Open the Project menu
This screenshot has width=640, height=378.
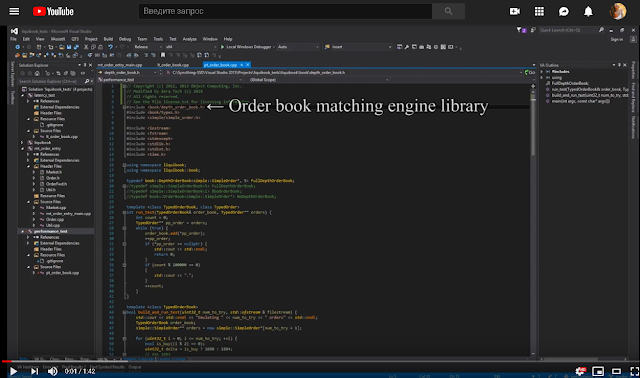tap(91, 39)
